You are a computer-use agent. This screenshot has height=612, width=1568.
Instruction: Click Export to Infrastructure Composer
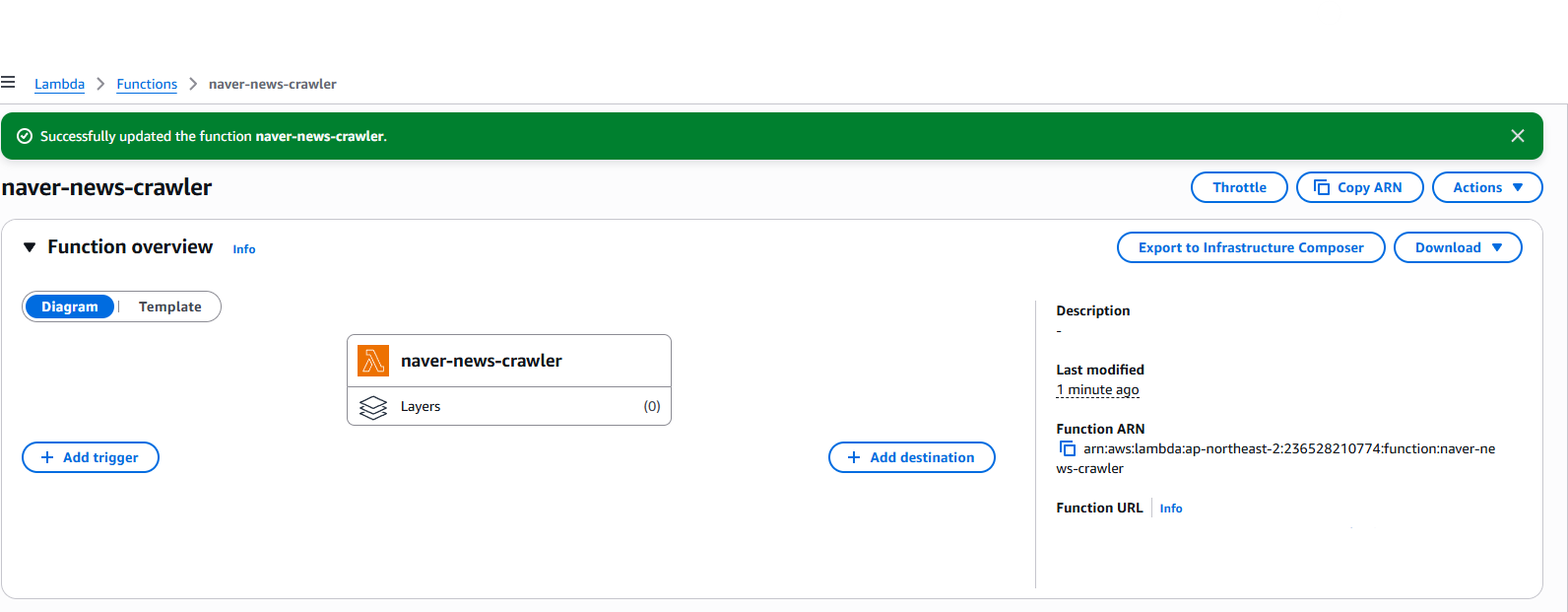tap(1251, 247)
